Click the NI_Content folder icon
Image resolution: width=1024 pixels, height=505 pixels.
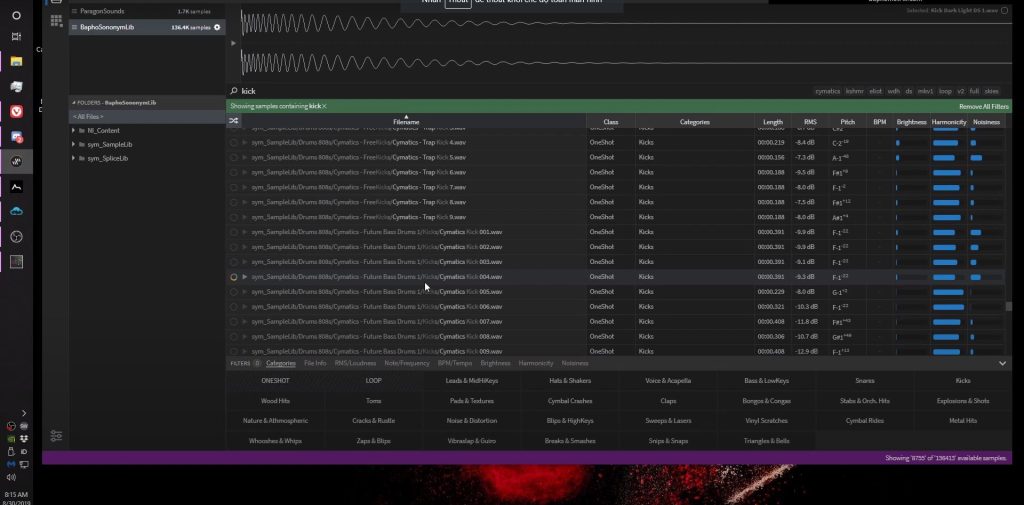82,131
